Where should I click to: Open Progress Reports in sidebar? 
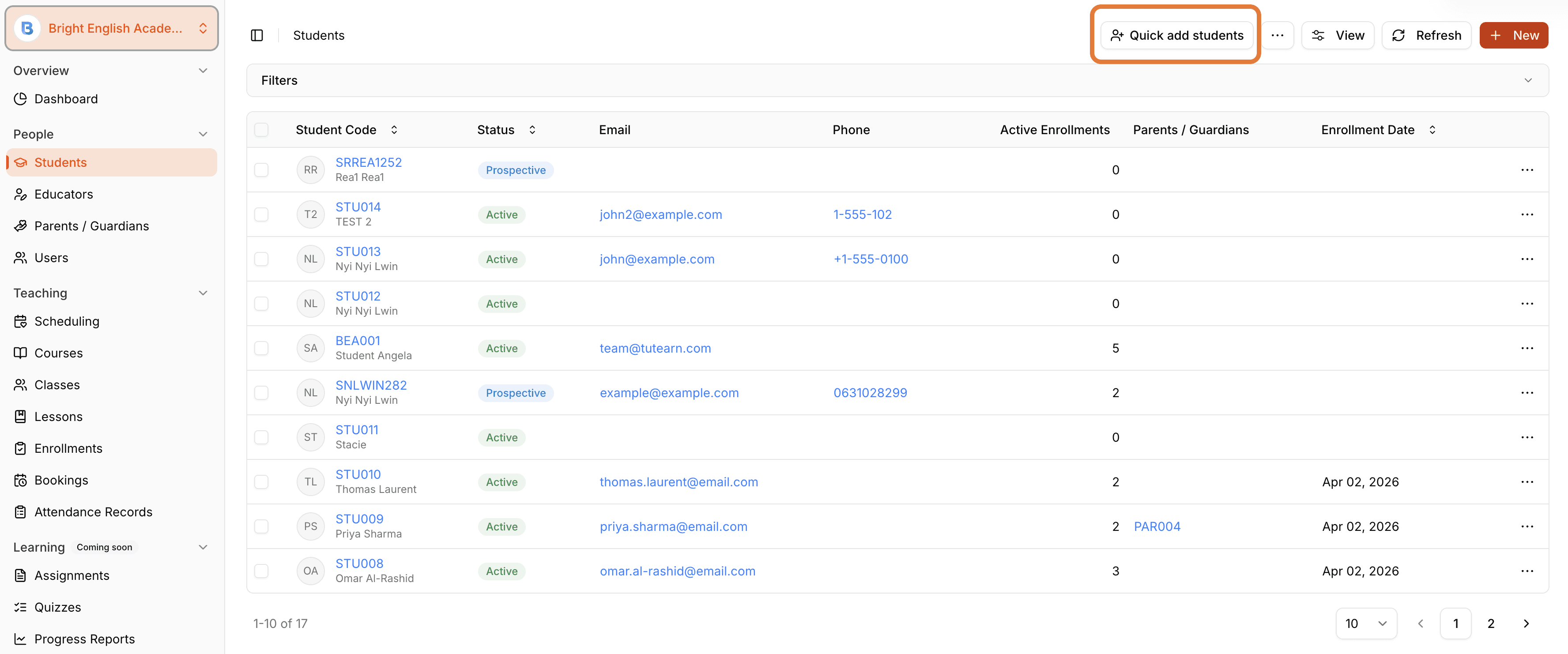tap(111, 639)
